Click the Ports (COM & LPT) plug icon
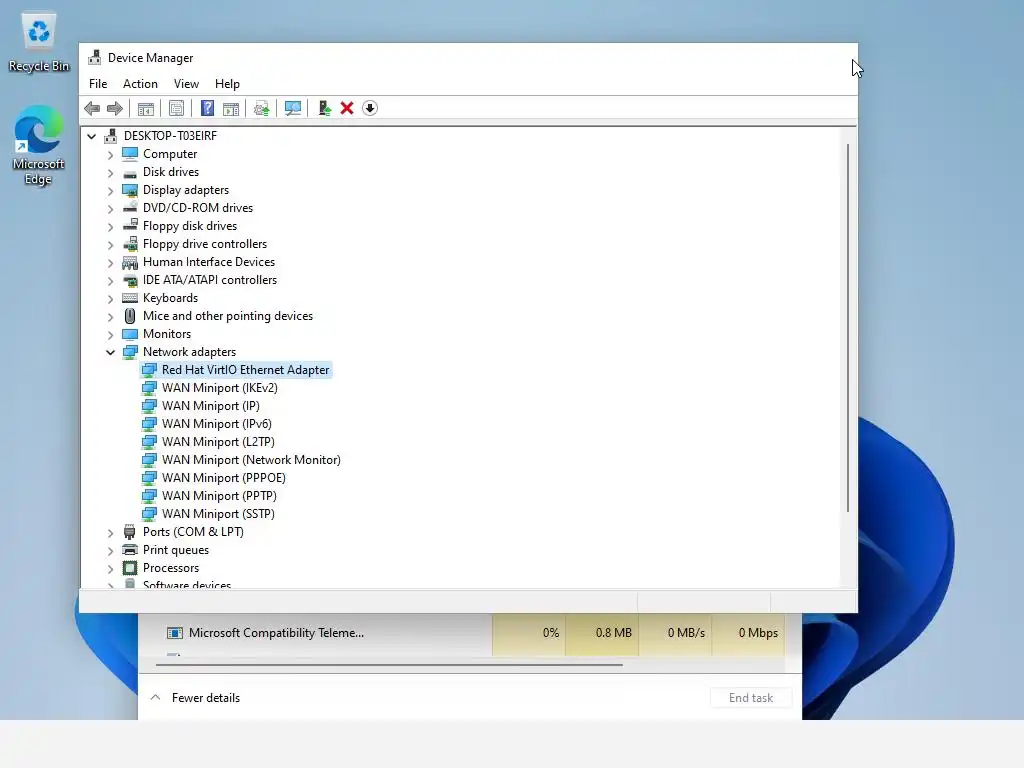 (130, 532)
